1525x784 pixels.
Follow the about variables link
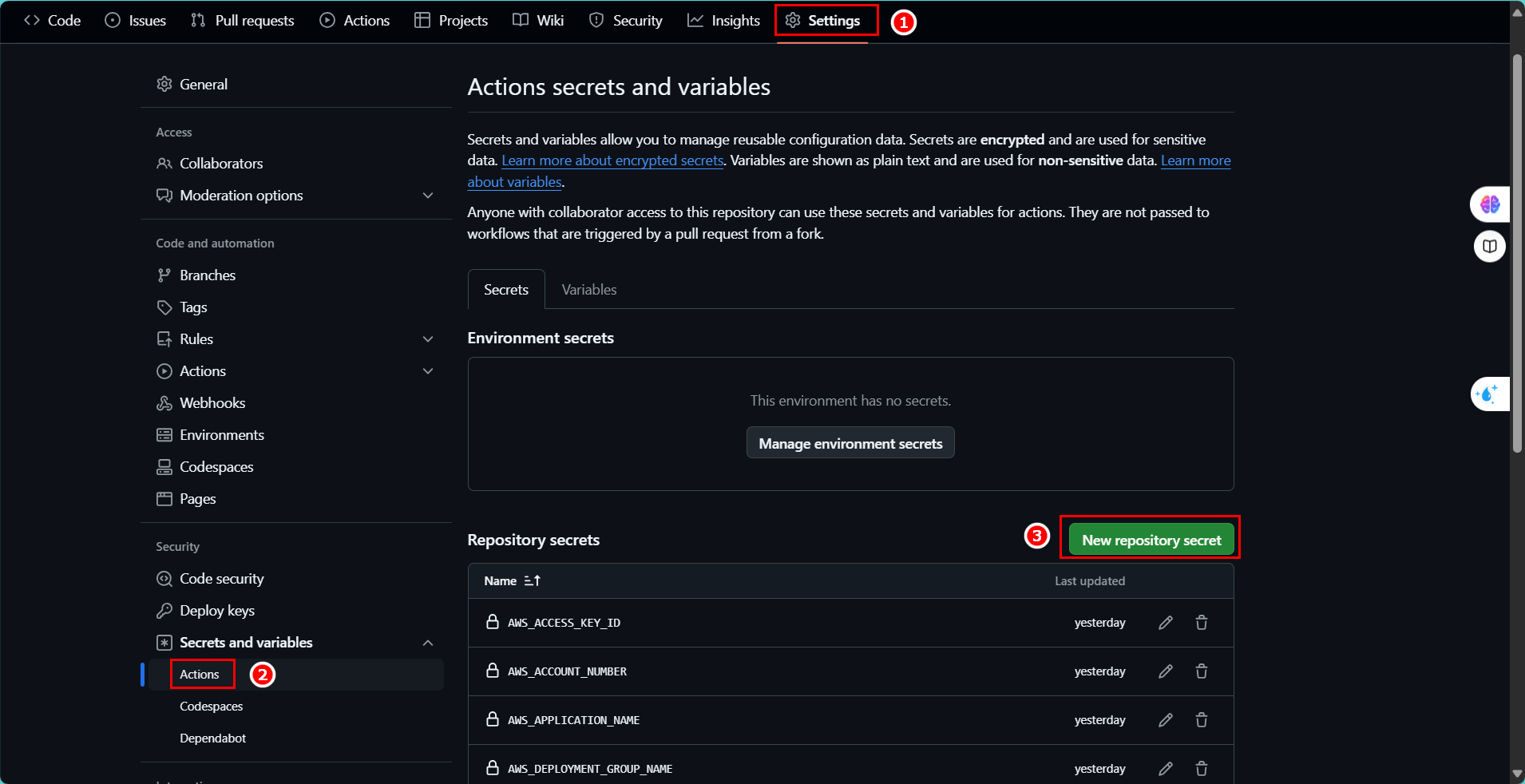514,182
